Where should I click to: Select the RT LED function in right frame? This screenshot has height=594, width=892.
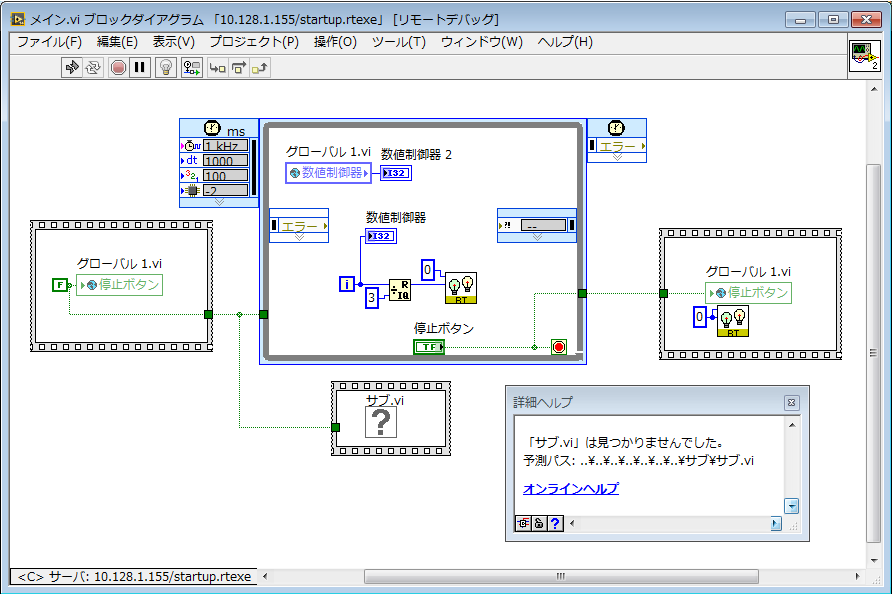click(x=733, y=321)
